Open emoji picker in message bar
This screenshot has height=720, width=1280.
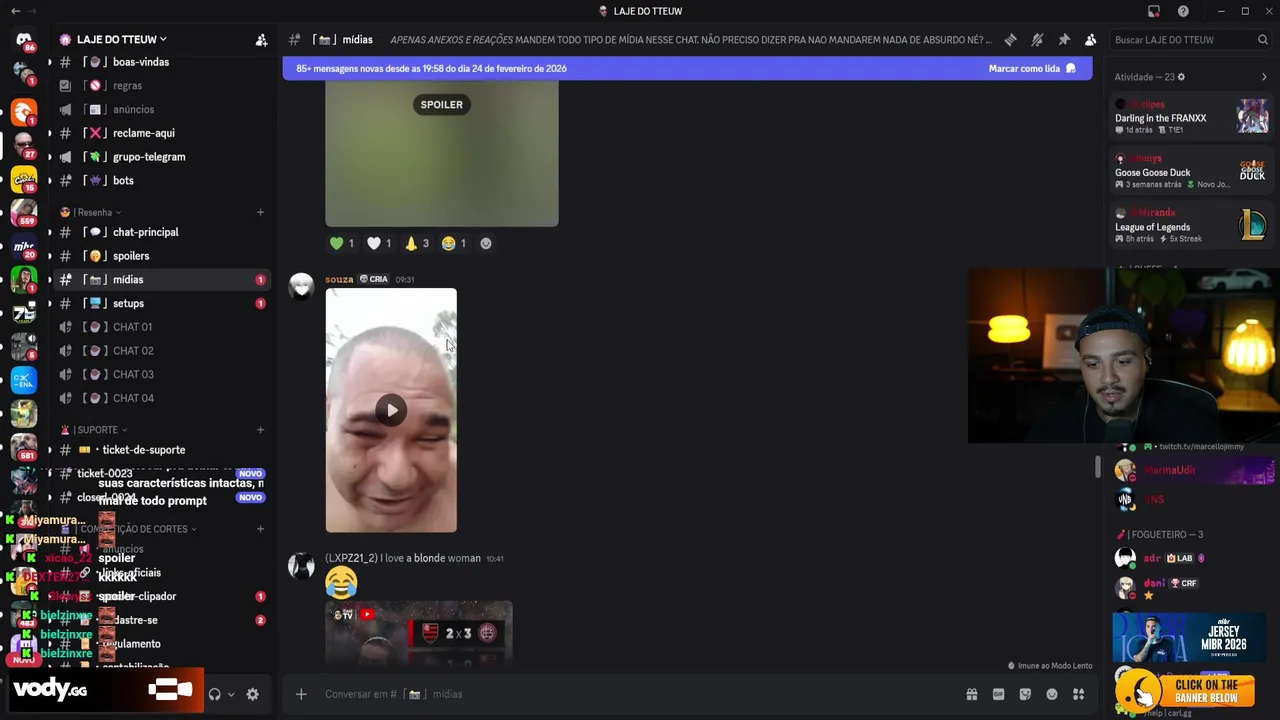(1052, 694)
